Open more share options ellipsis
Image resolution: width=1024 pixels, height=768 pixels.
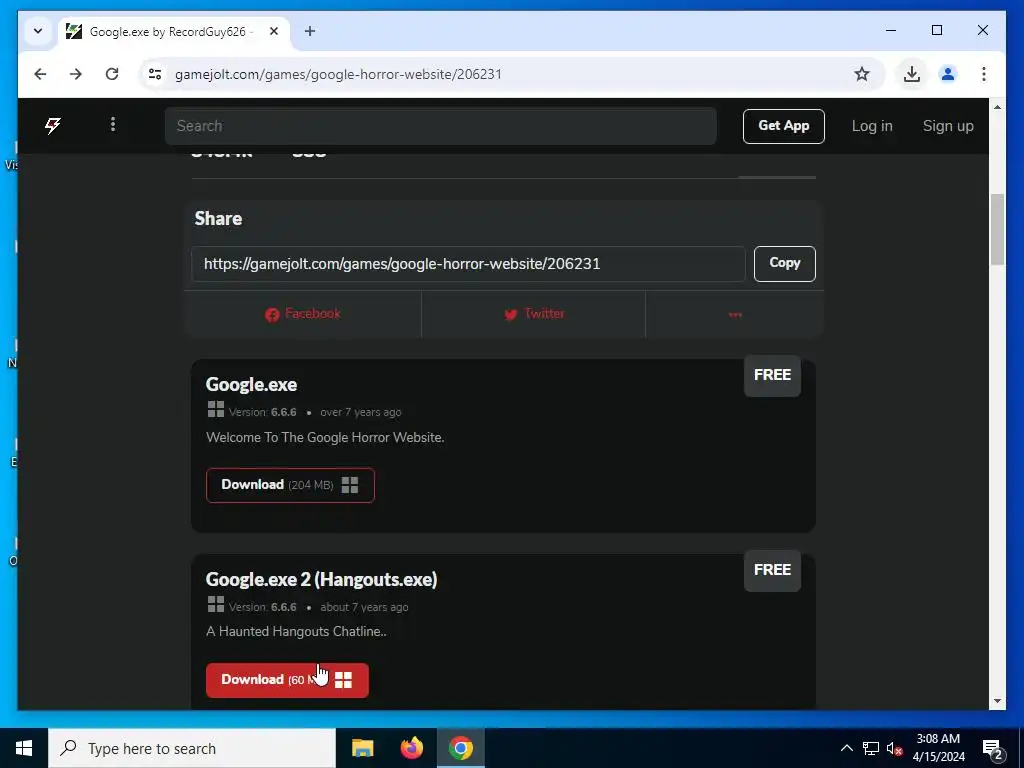coord(735,315)
